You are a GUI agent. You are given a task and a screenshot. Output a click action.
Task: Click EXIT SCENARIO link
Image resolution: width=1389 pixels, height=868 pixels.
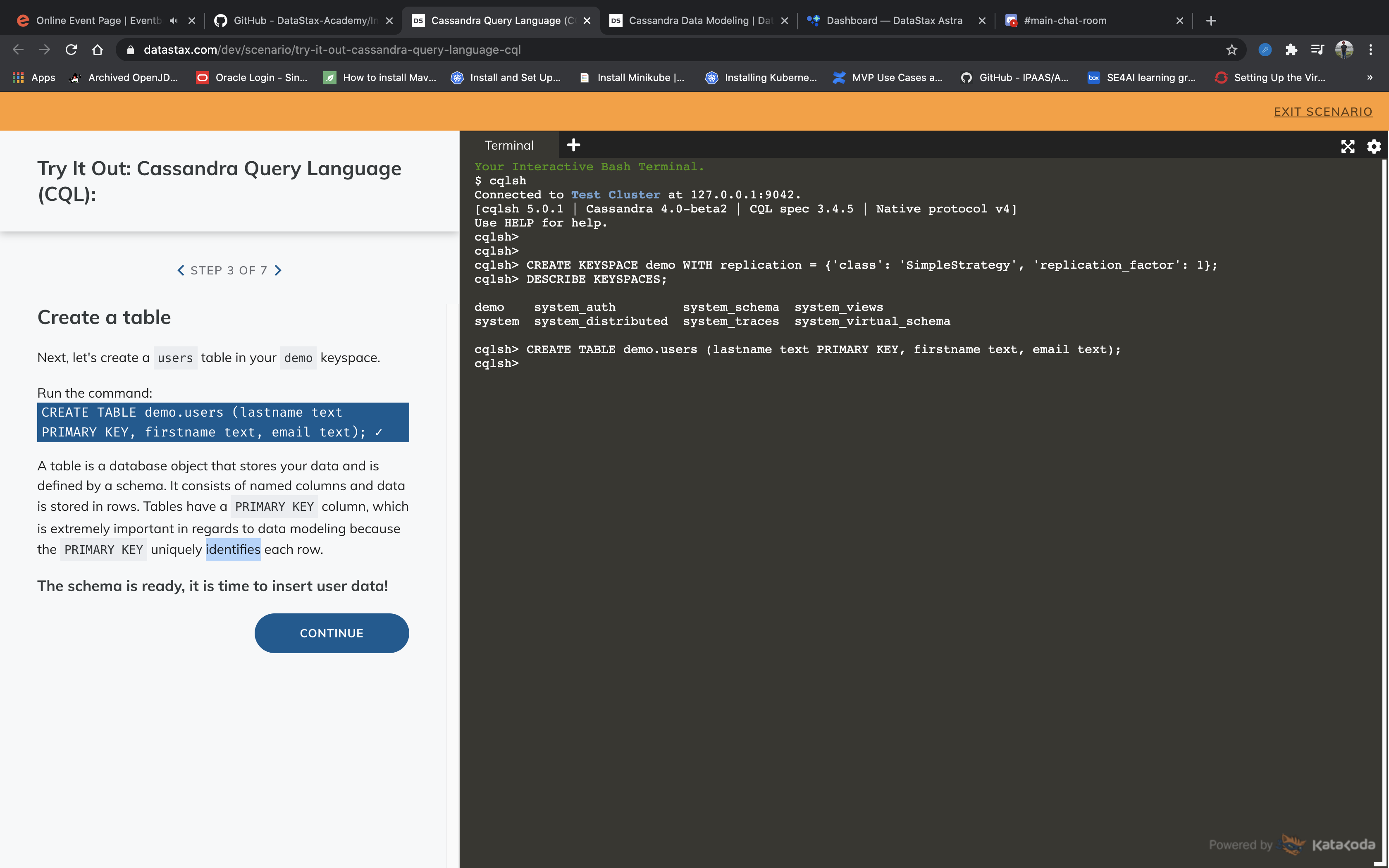coord(1323,112)
